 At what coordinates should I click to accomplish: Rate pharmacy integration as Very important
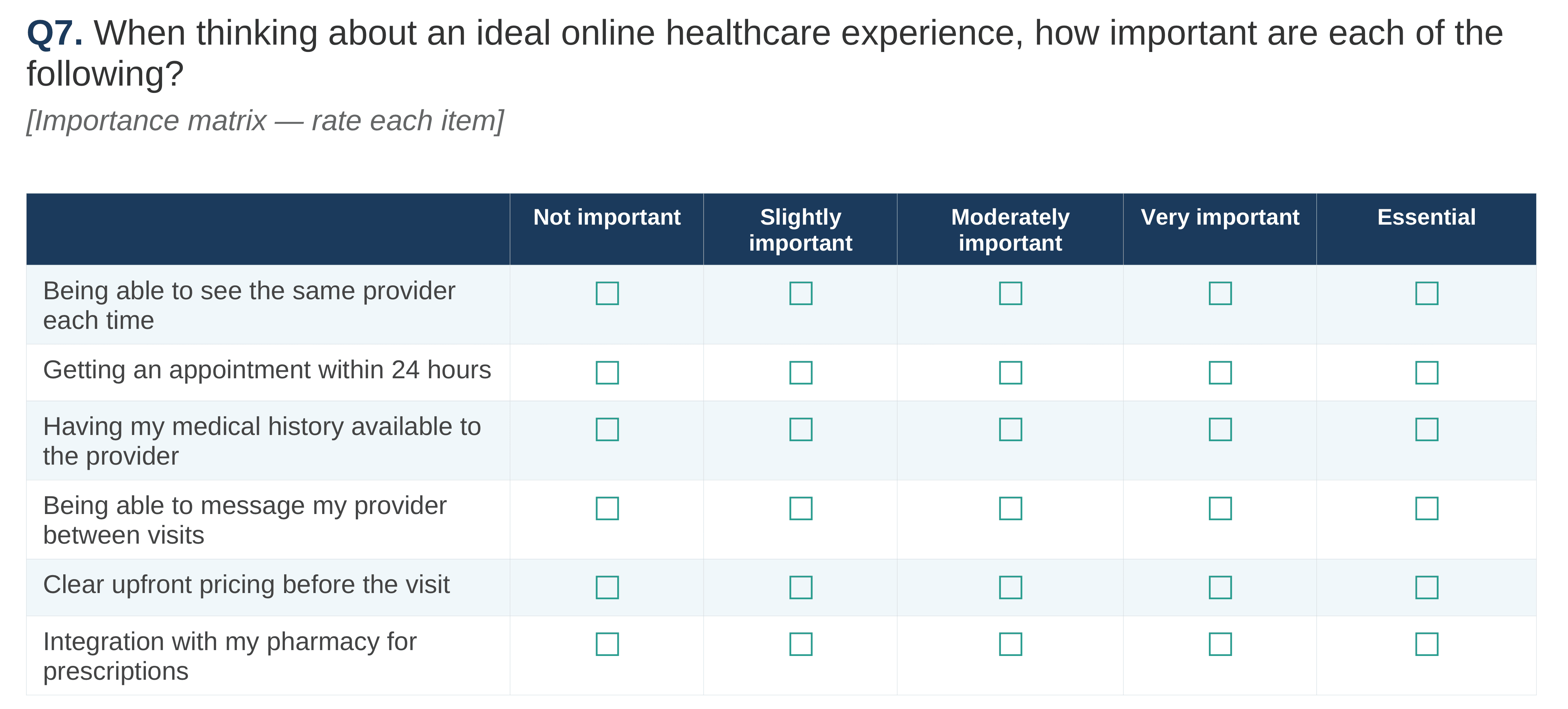1220,644
